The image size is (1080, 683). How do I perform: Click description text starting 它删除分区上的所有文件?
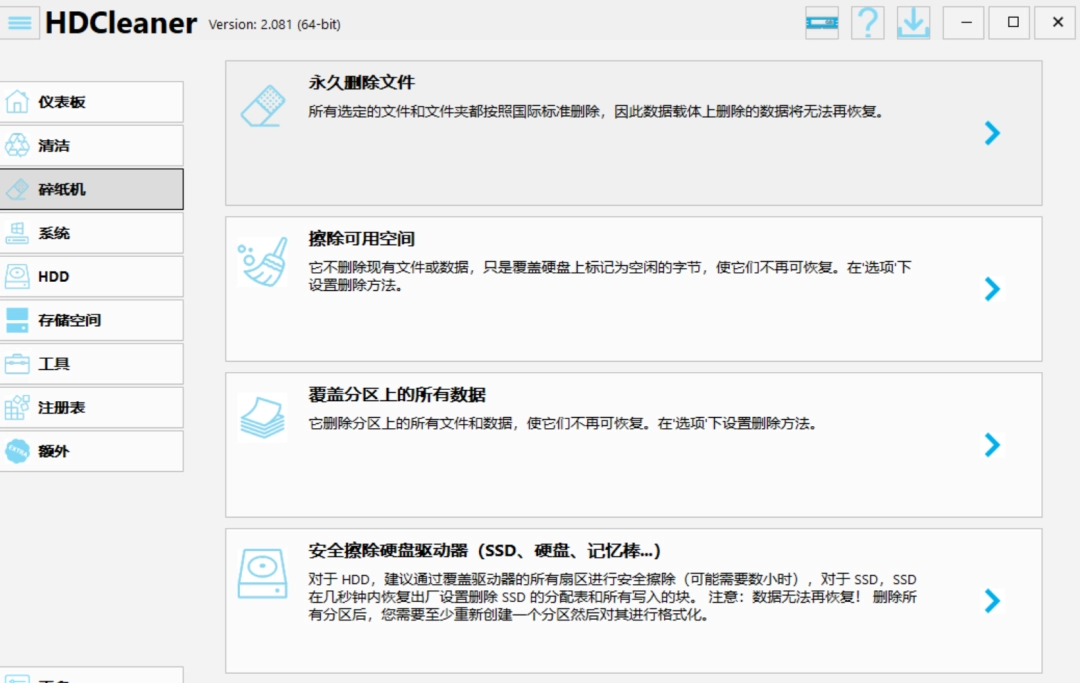[562, 423]
